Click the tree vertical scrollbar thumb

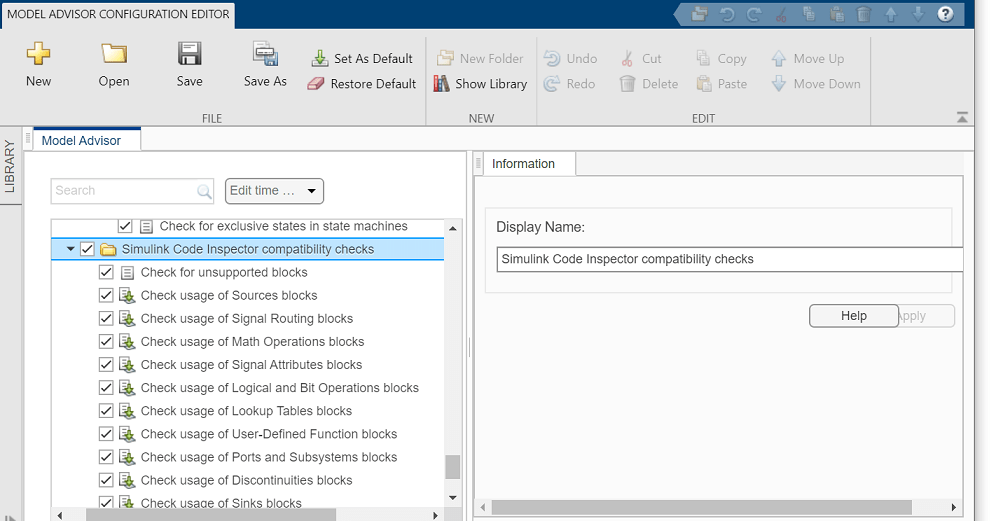click(452, 467)
